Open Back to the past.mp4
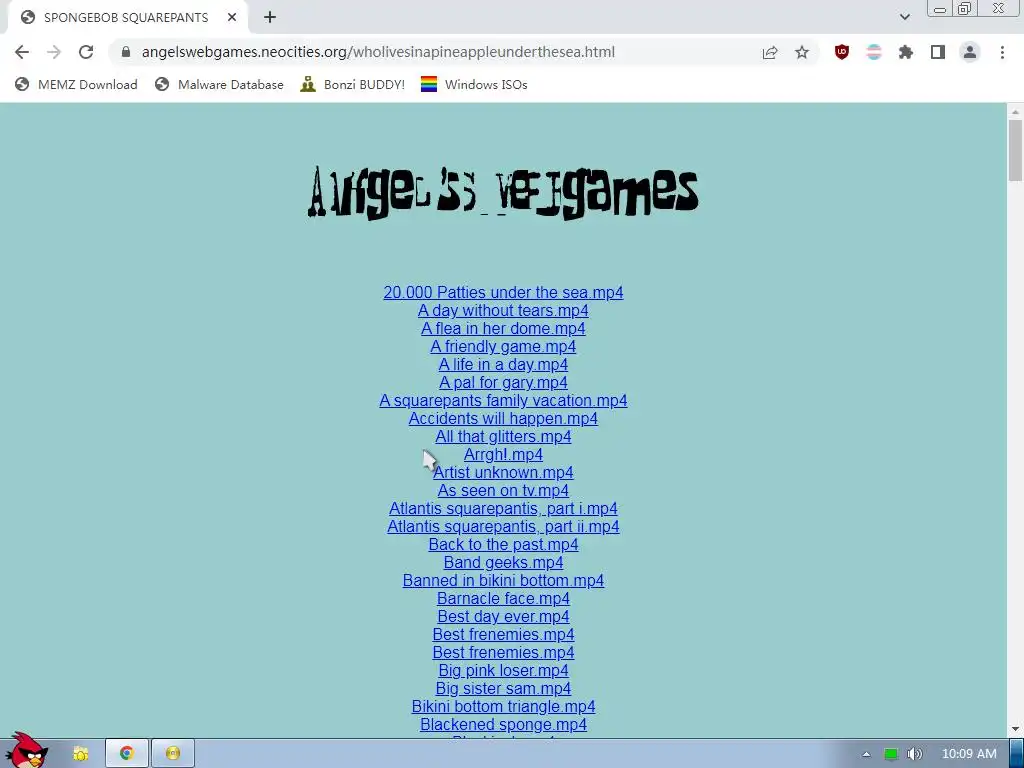Screen dimensions: 1024x768 tap(503, 545)
